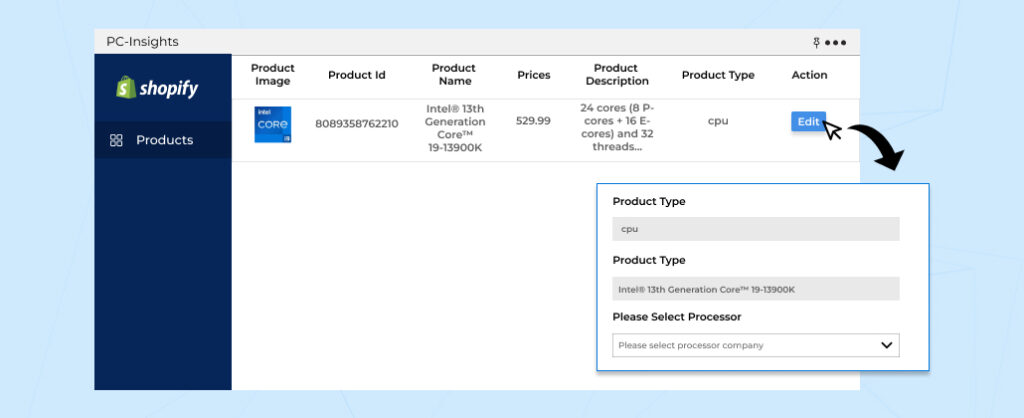Click the grid icon beside Products

[x=116, y=140]
